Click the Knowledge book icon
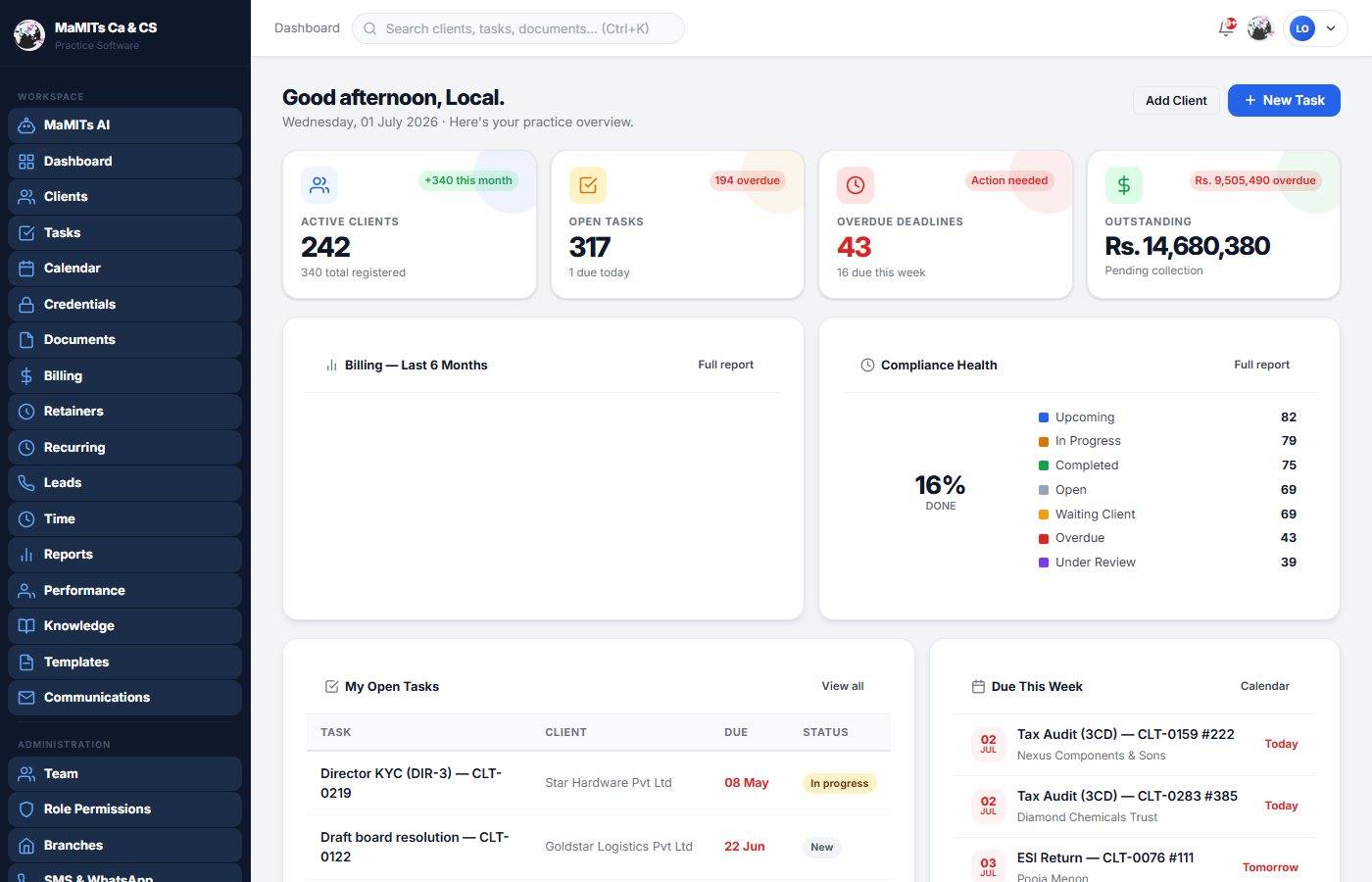Screen dimensions: 1372x882 pos(26,626)
